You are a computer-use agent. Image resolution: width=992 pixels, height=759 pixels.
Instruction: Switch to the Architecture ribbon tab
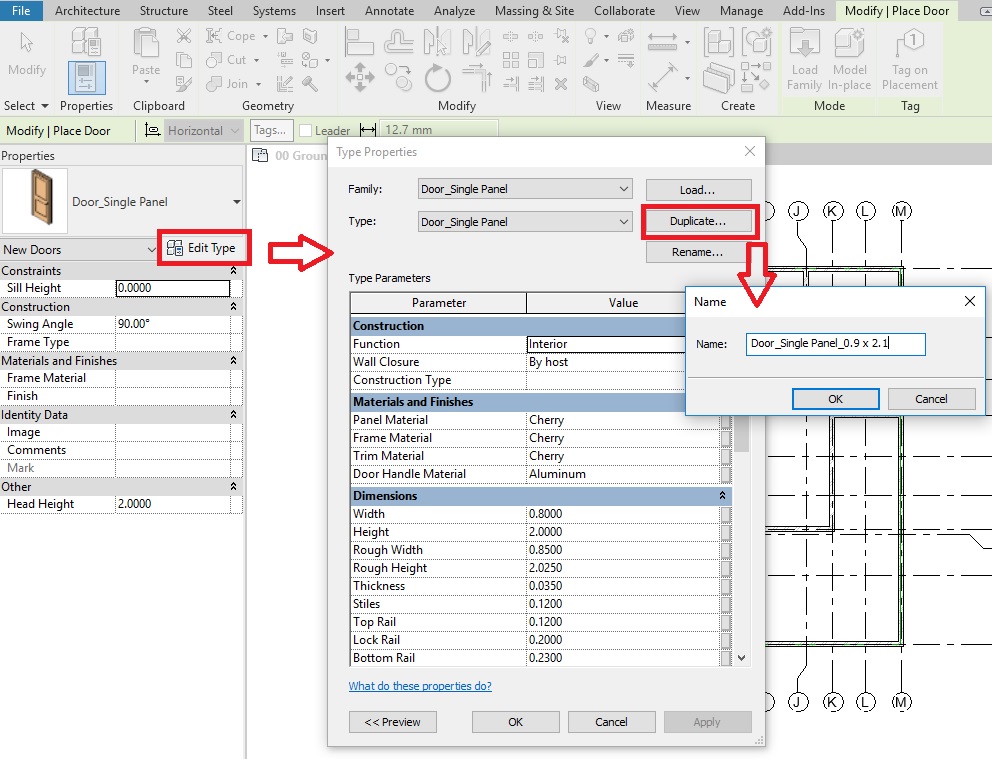point(87,11)
